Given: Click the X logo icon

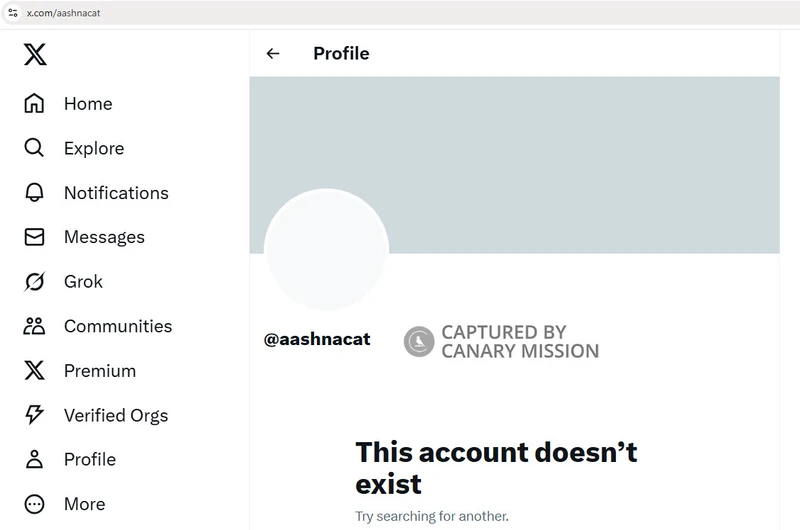Looking at the screenshot, I should 35,55.
